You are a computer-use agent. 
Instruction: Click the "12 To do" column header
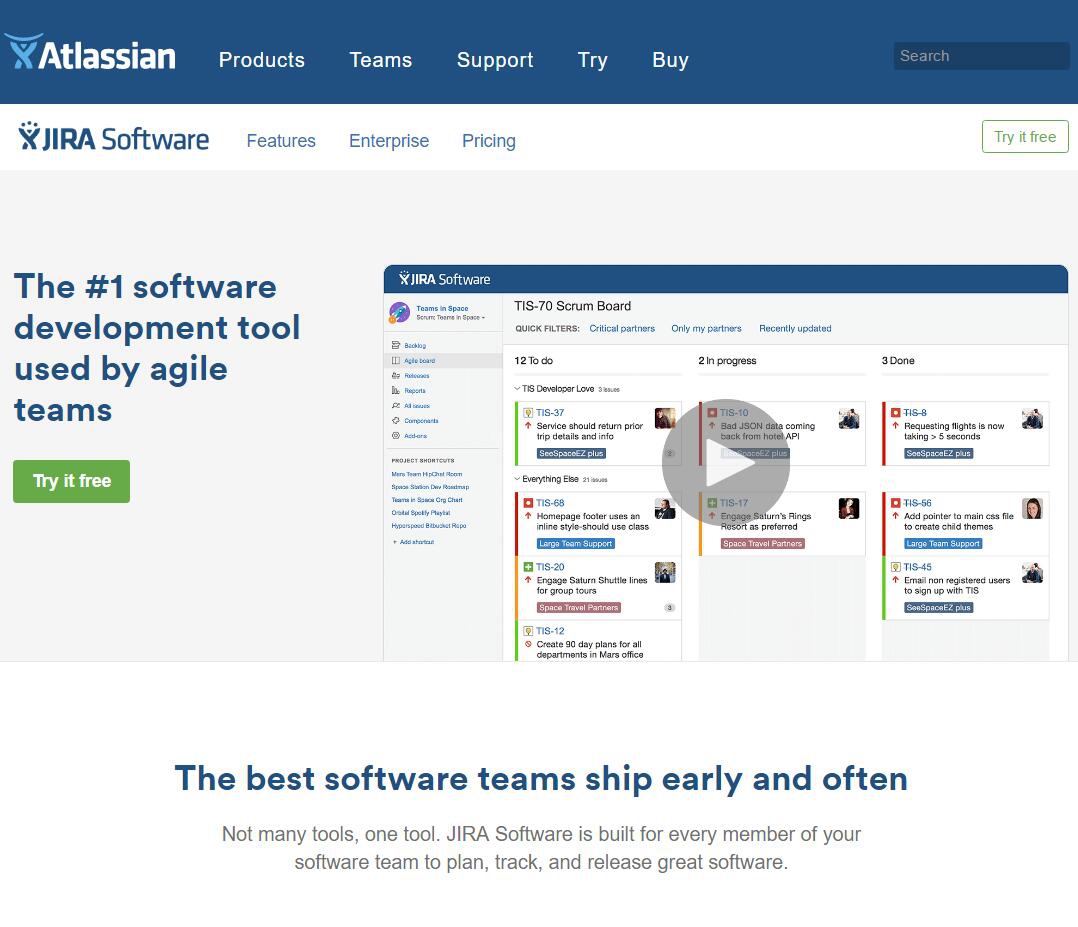point(534,360)
